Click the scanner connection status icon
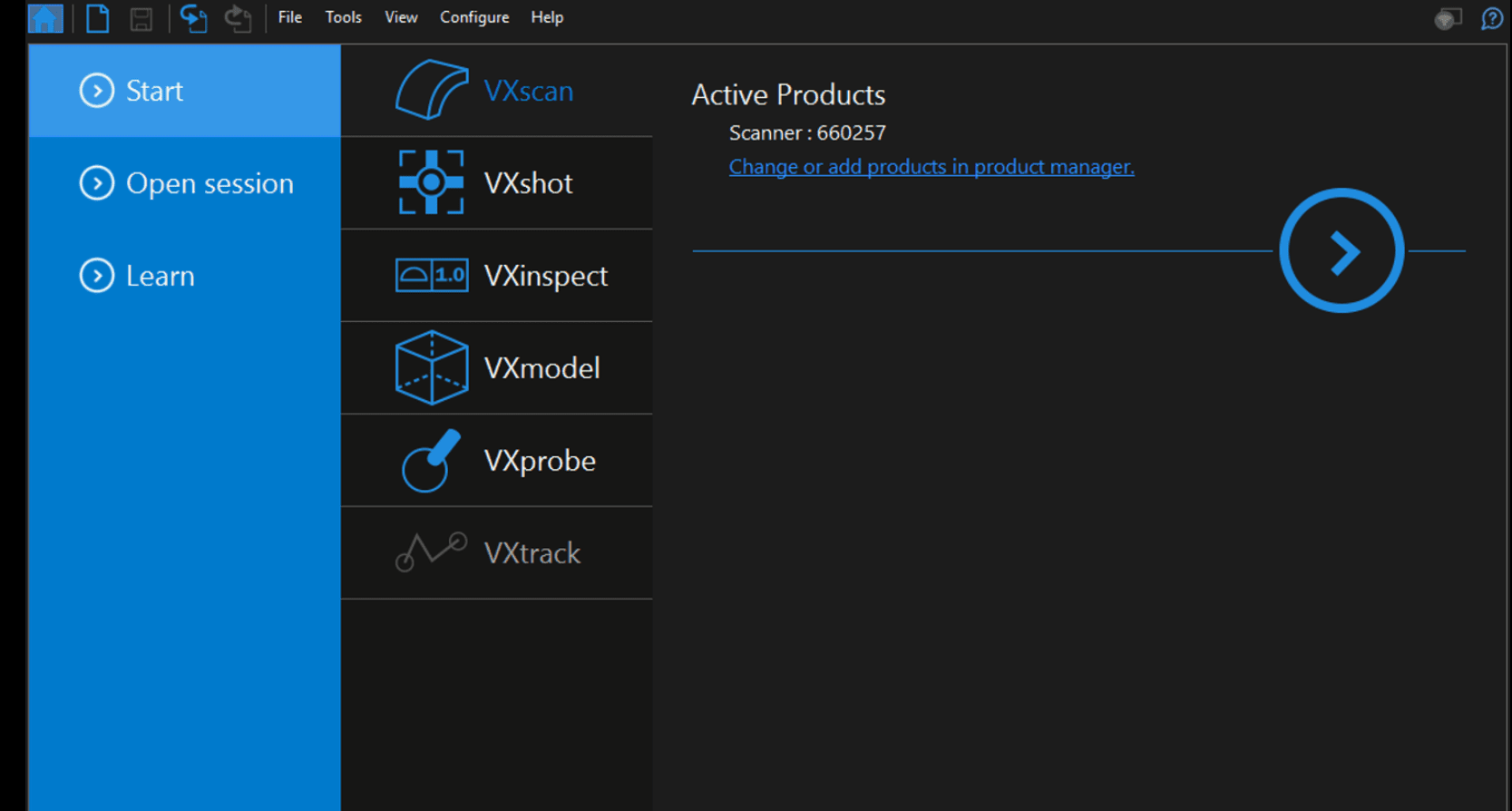Image resolution: width=1512 pixels, height=811 pixels. 1448,18
